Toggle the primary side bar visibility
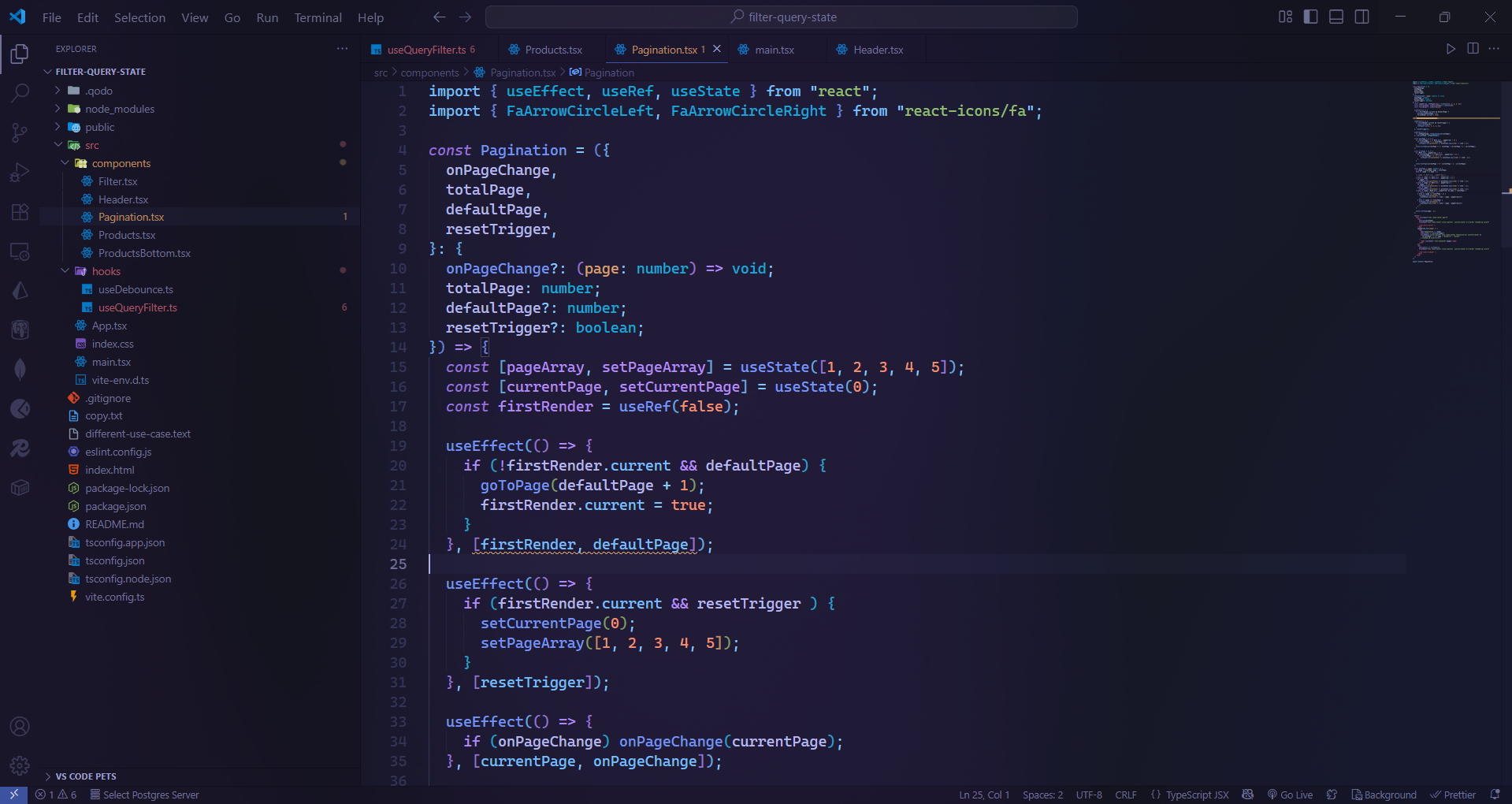 (x=1311, y=17)
